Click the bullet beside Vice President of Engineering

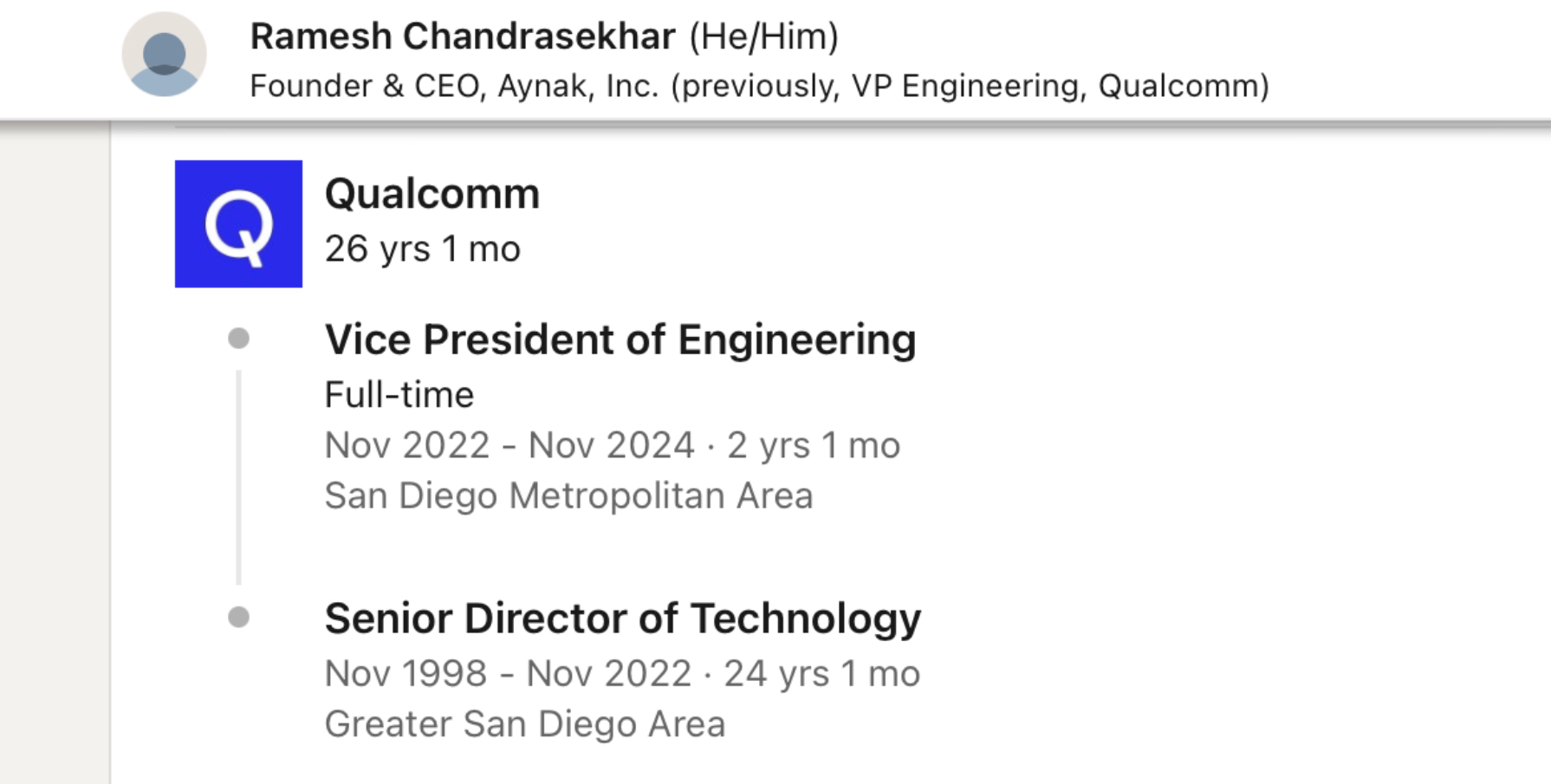(x=238, y=338)
